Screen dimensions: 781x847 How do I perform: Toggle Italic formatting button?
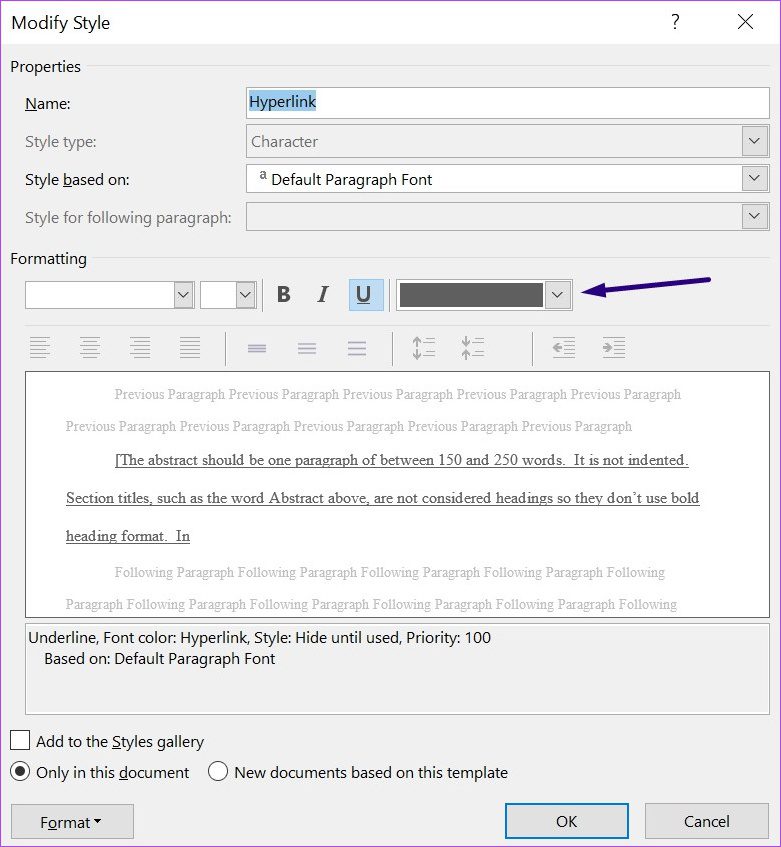point(322,294)
